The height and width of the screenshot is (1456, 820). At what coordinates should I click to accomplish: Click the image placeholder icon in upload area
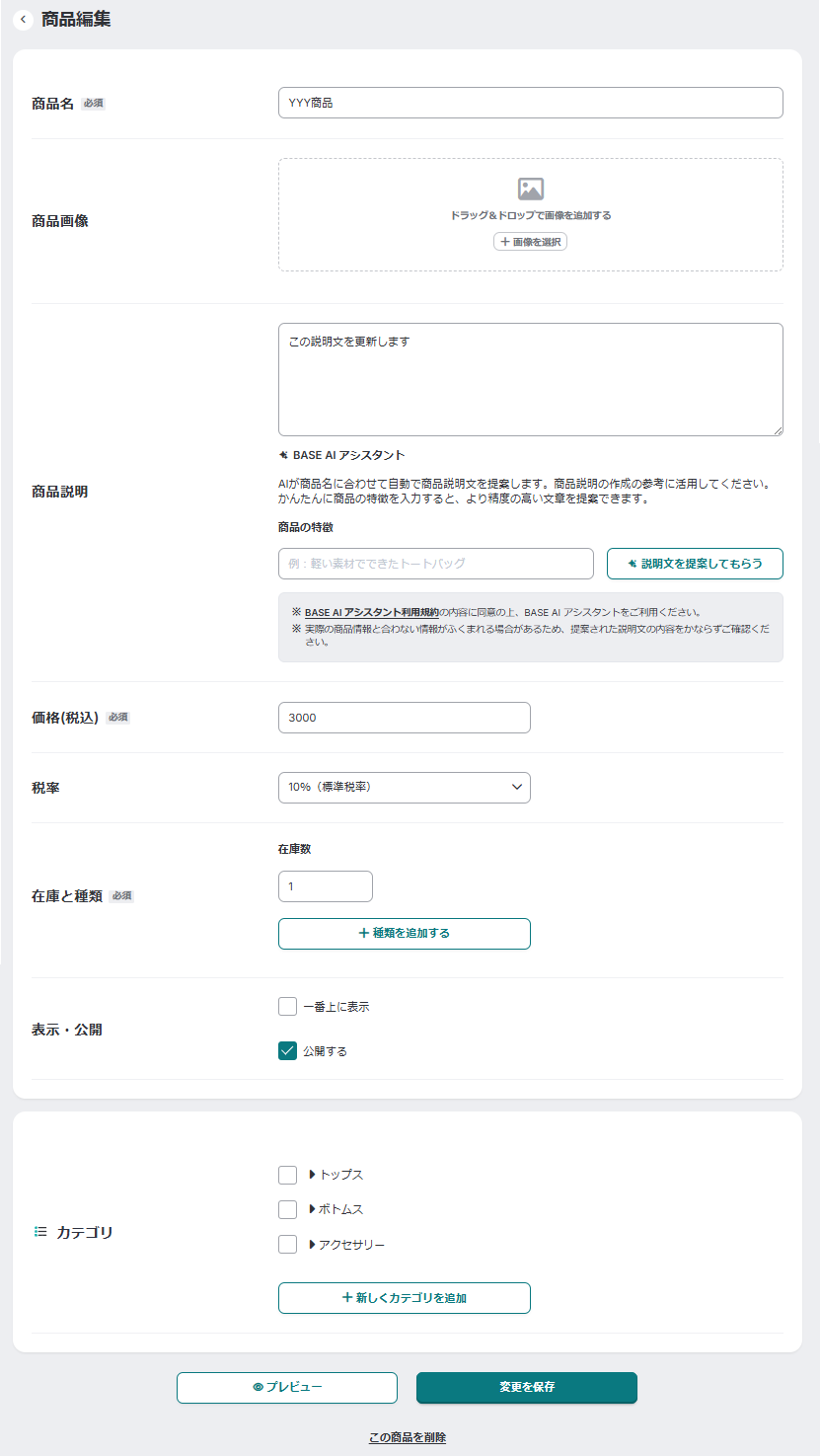pos(531,189)
